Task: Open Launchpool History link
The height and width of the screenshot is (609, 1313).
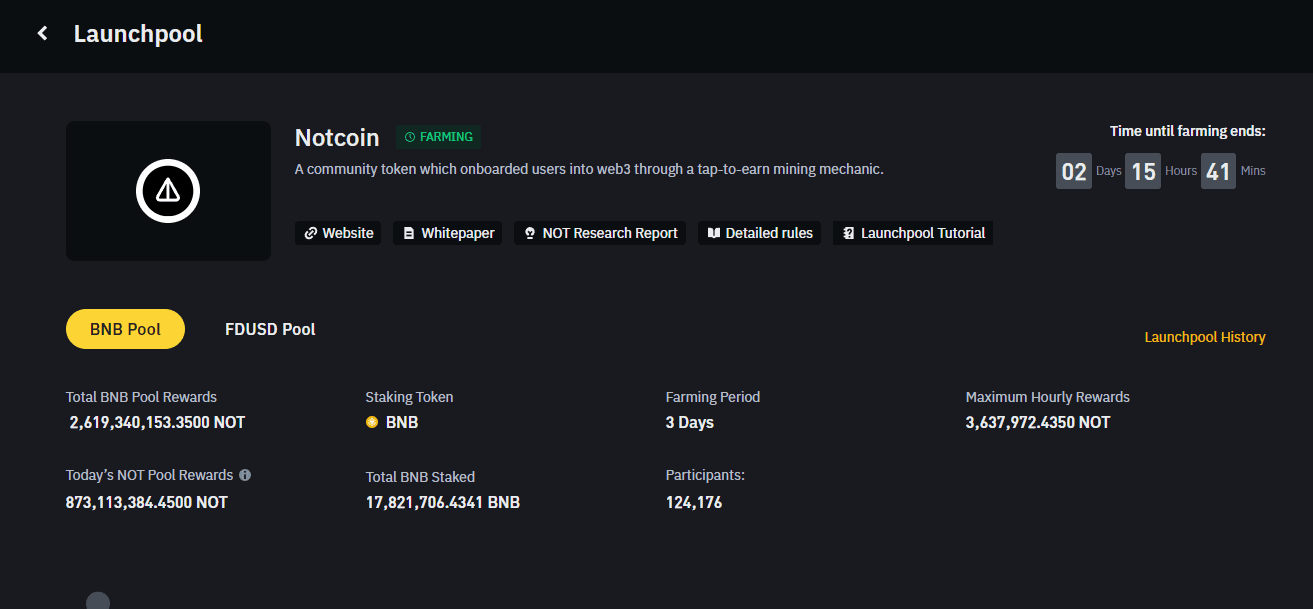Action: (1205, 337)
